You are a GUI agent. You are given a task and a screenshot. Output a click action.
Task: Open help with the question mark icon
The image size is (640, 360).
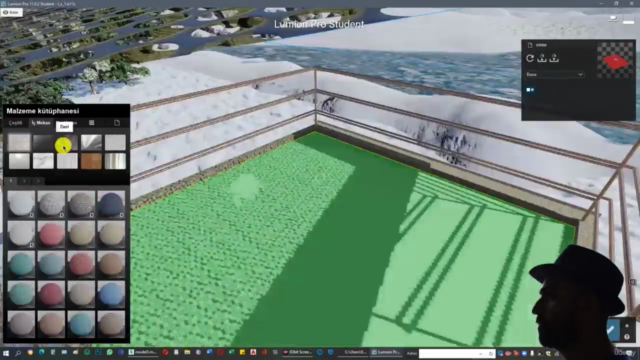pyautogui.click(x=627, y=337)
